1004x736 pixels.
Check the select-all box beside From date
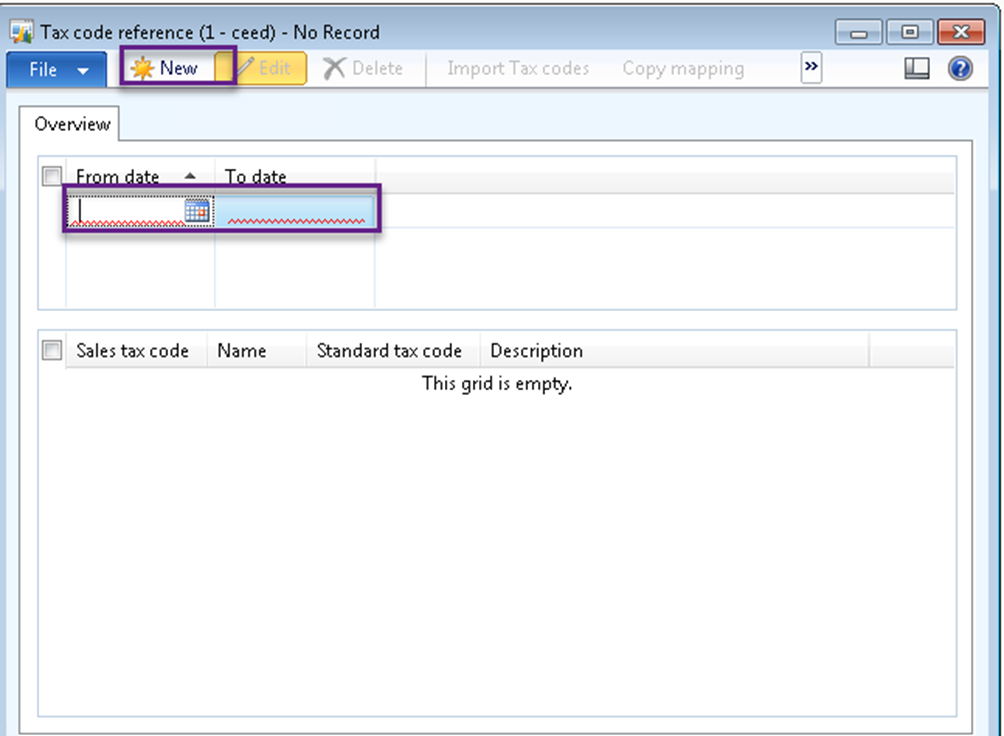click(x=51, y=176)
